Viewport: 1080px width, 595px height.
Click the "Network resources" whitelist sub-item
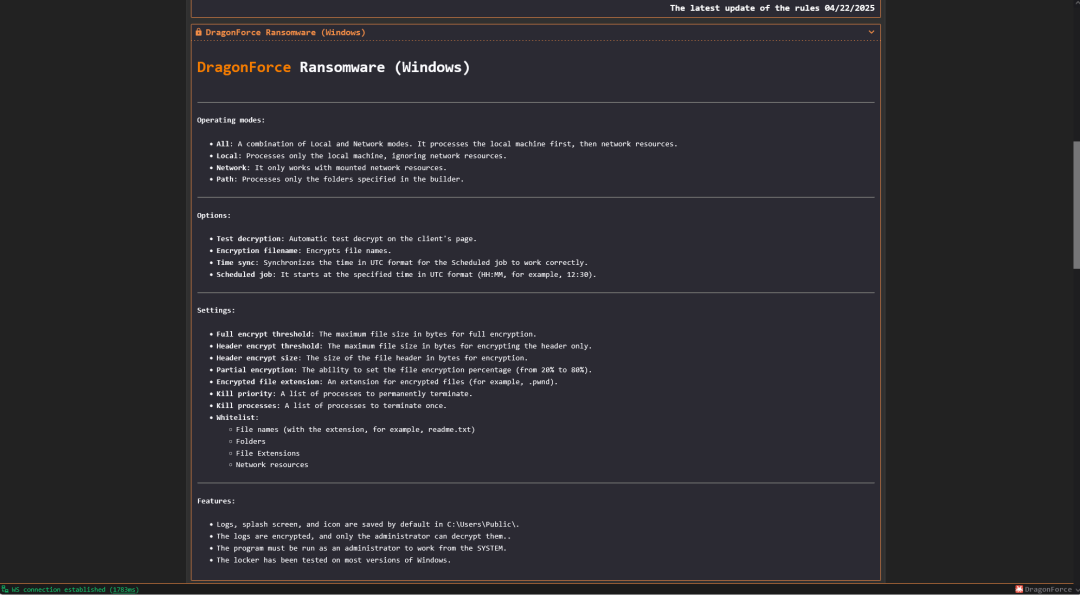272,465
